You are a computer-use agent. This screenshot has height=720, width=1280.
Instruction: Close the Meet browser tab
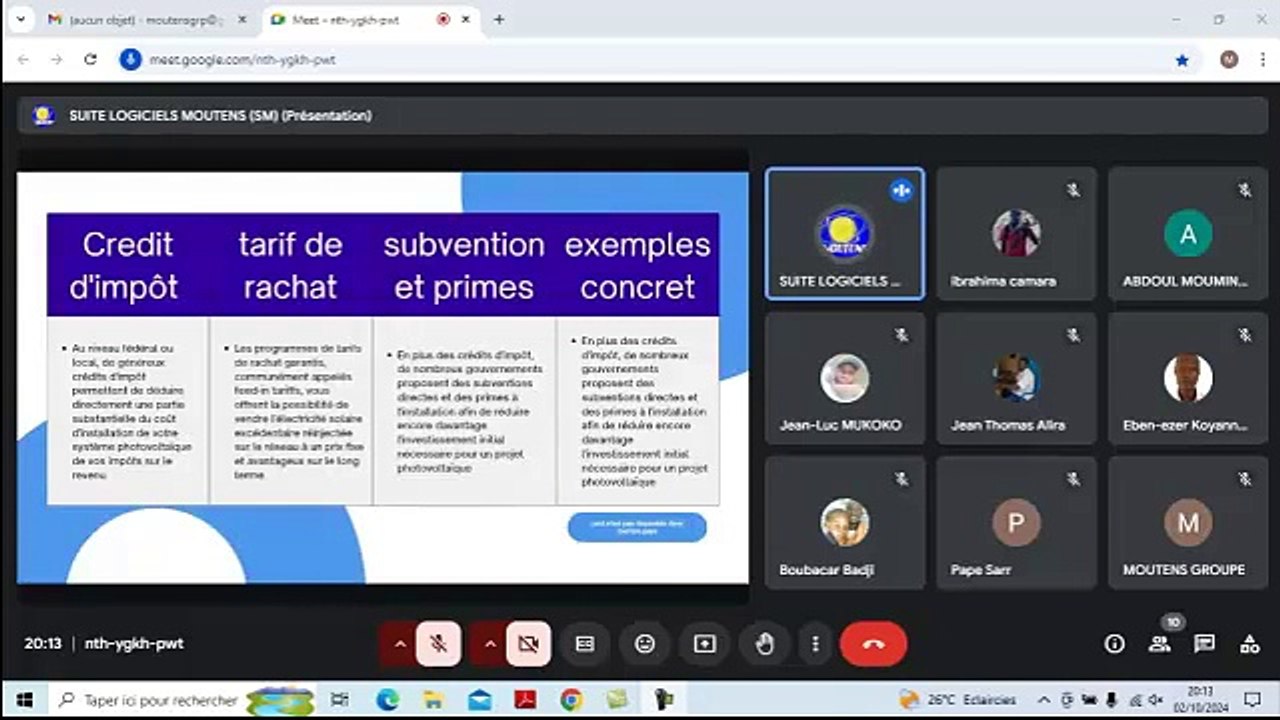(x=465, y=19)
